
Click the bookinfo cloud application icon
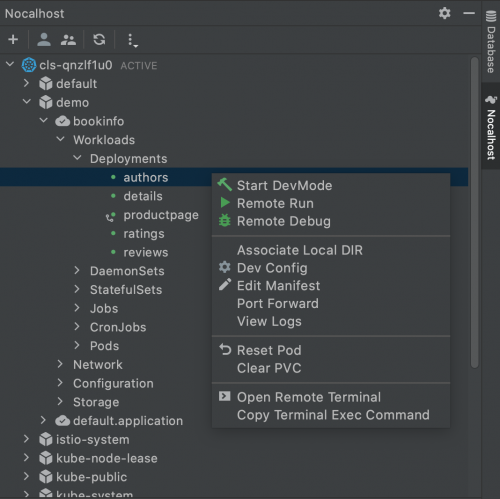pyautogui.click(x=62, y=121)
